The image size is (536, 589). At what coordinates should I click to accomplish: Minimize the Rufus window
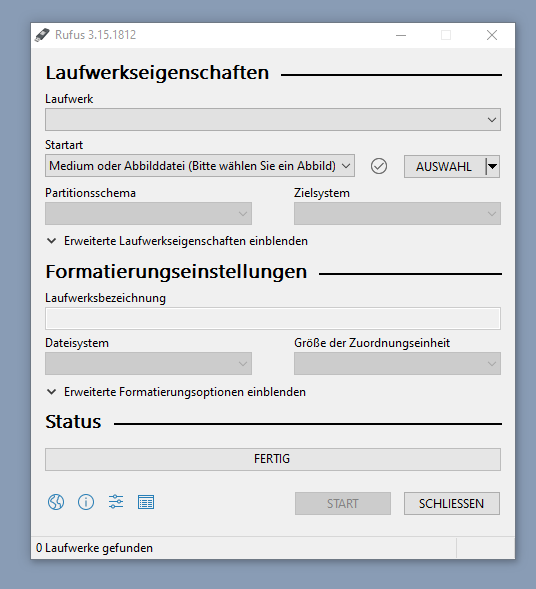pyautogui.click(x=401, y=35)
